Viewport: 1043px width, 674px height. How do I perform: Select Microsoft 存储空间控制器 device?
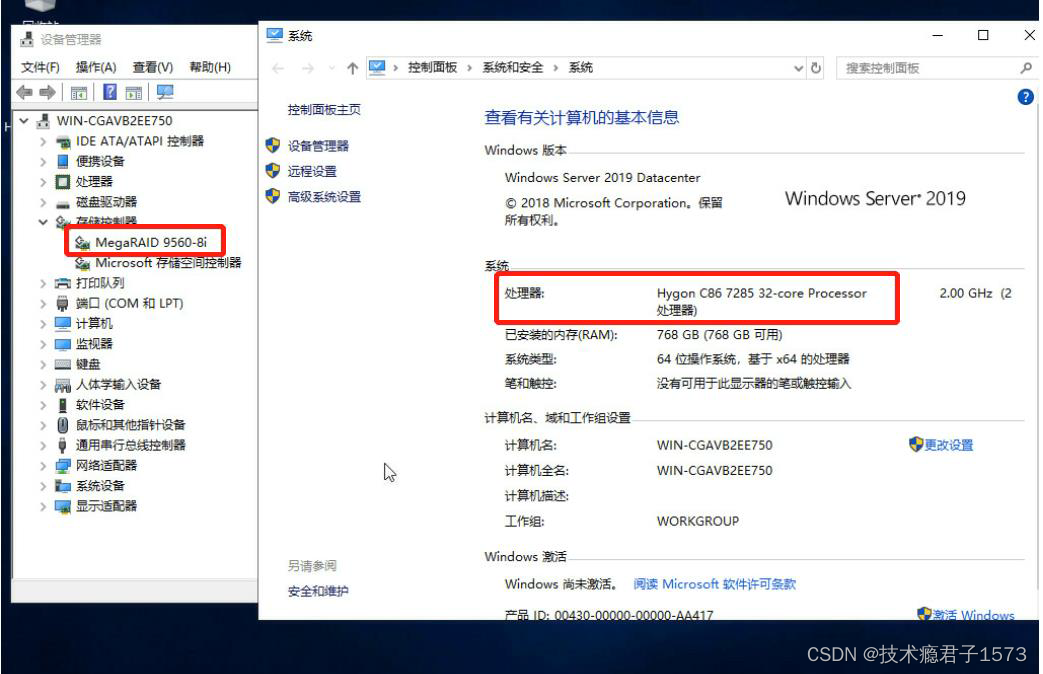click(x=168, y=263)
